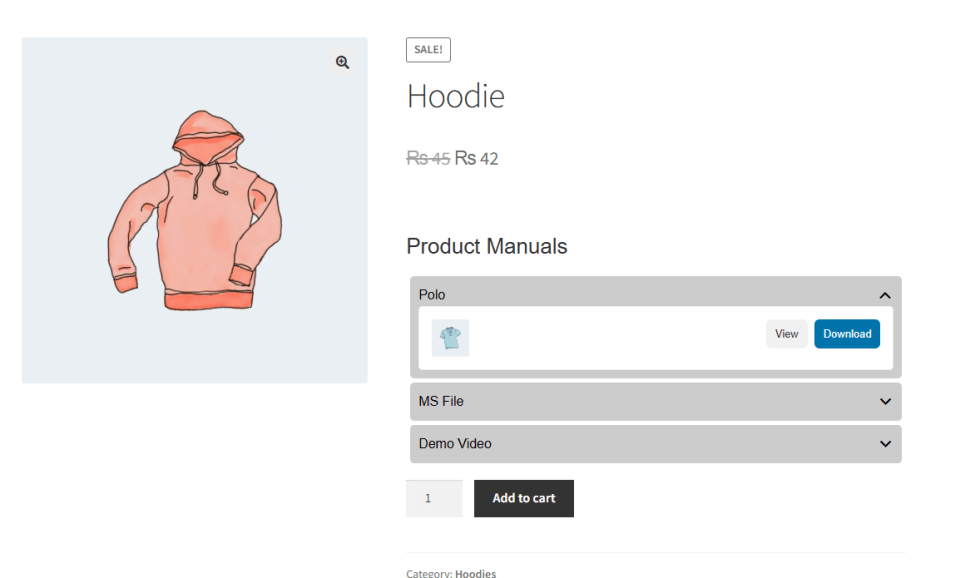
Task: Click the orange hoodie product image
Action: (x=194, y=210)
